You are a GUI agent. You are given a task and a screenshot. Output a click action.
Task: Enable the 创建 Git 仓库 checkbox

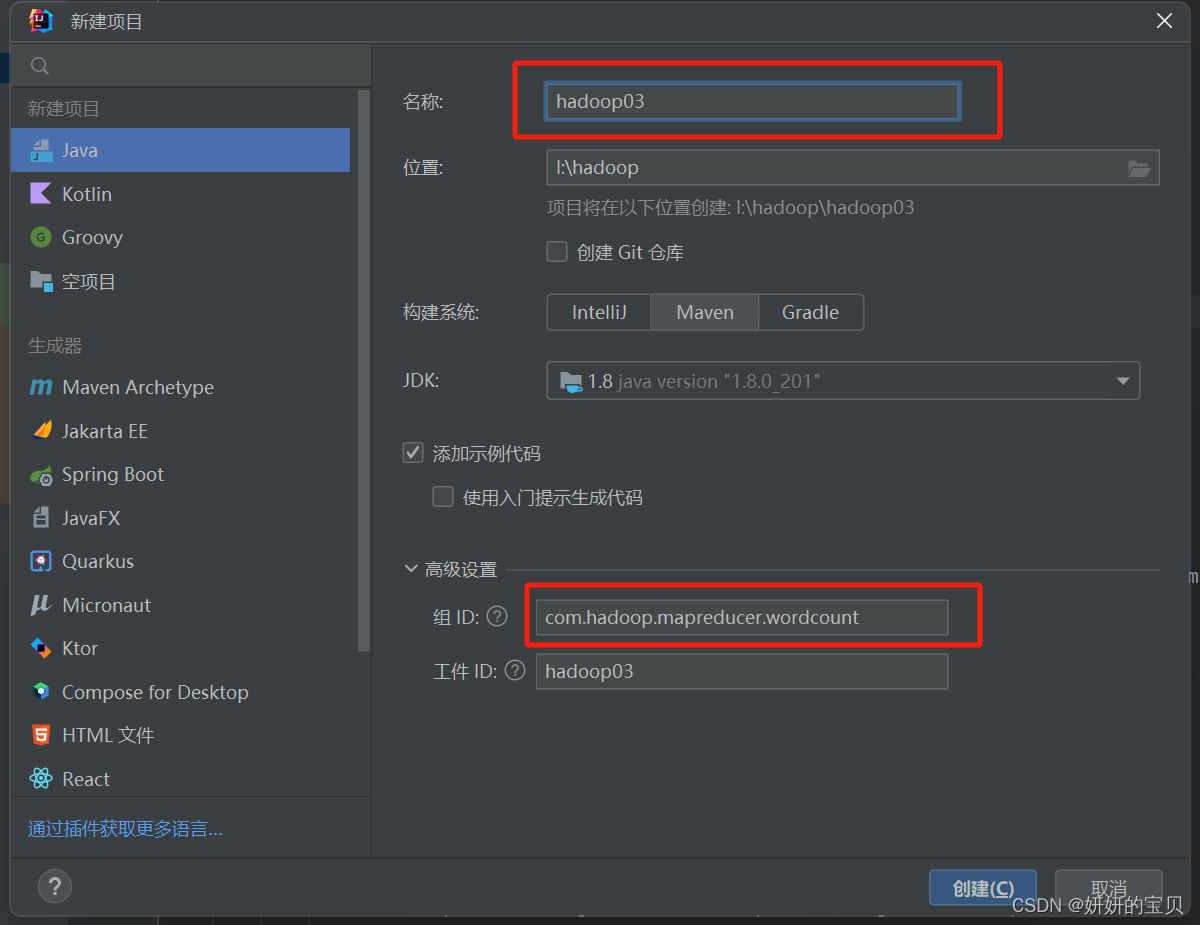point(557,252)
